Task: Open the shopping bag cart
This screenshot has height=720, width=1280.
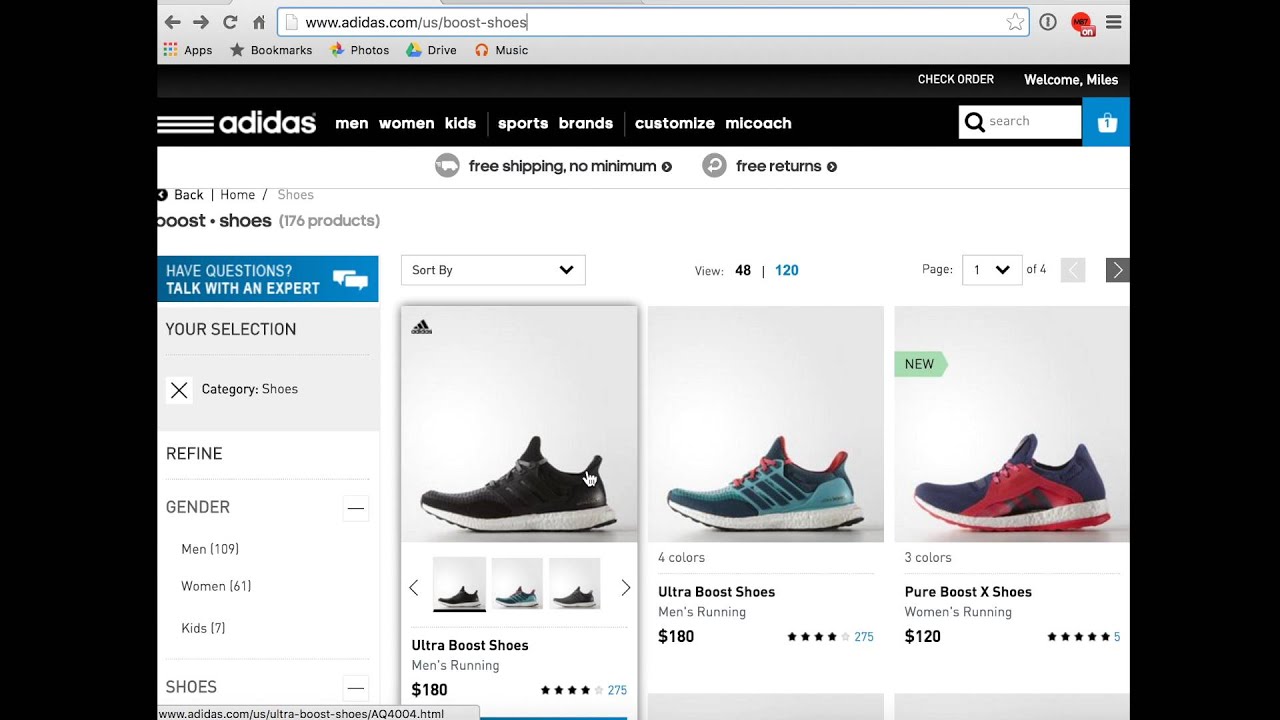Action: (1106, 122)
